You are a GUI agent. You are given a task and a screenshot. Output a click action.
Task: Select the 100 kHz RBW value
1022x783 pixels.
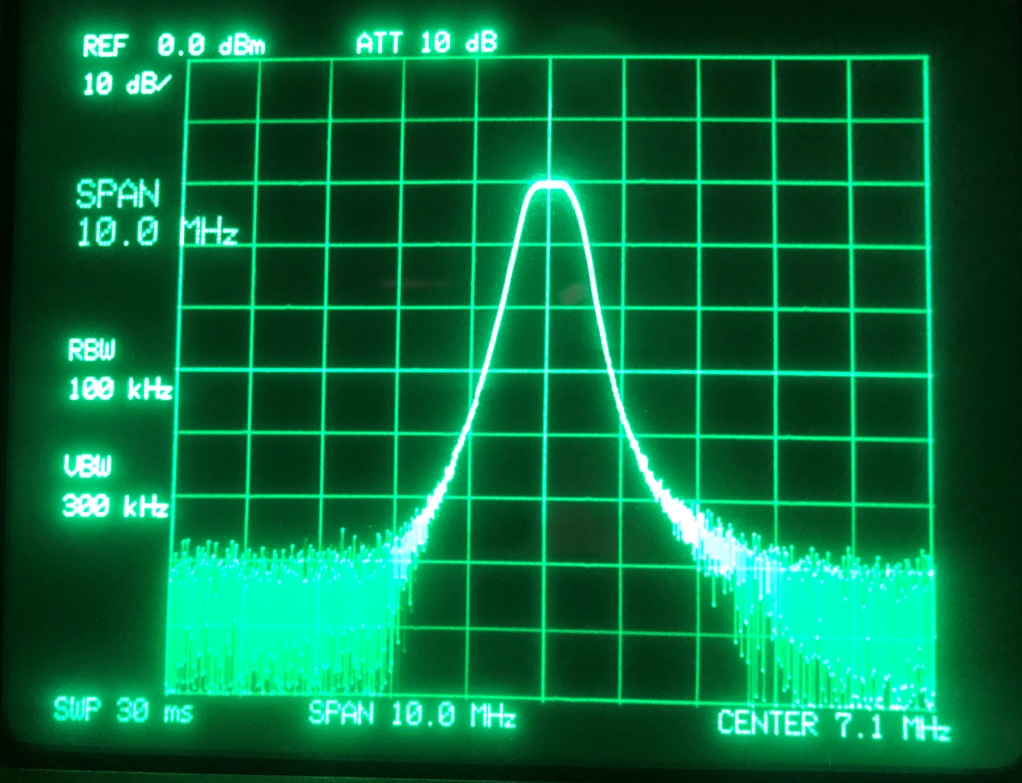(x=120, y=389)
